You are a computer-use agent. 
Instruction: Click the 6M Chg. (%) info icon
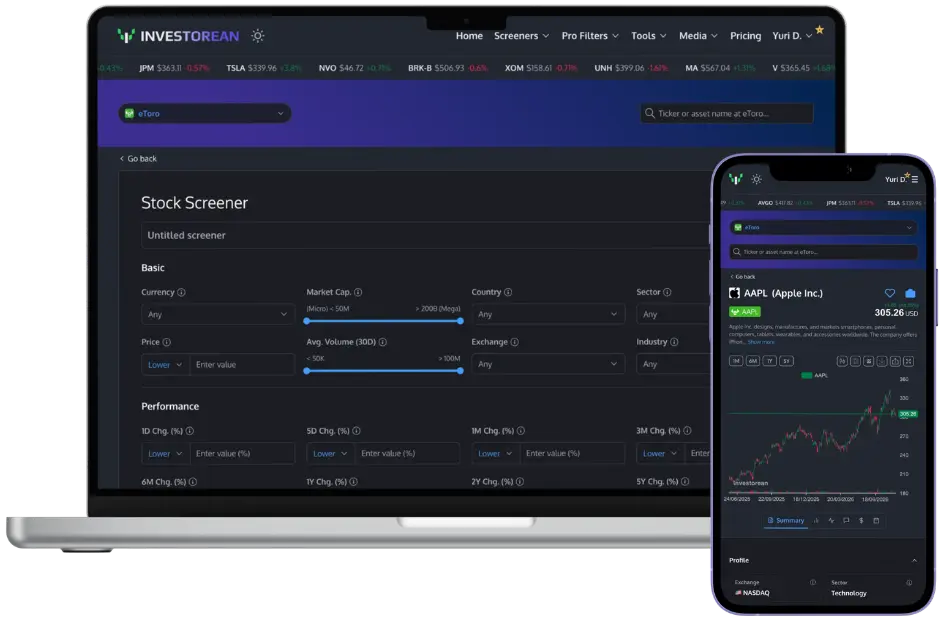pos(192,482)
